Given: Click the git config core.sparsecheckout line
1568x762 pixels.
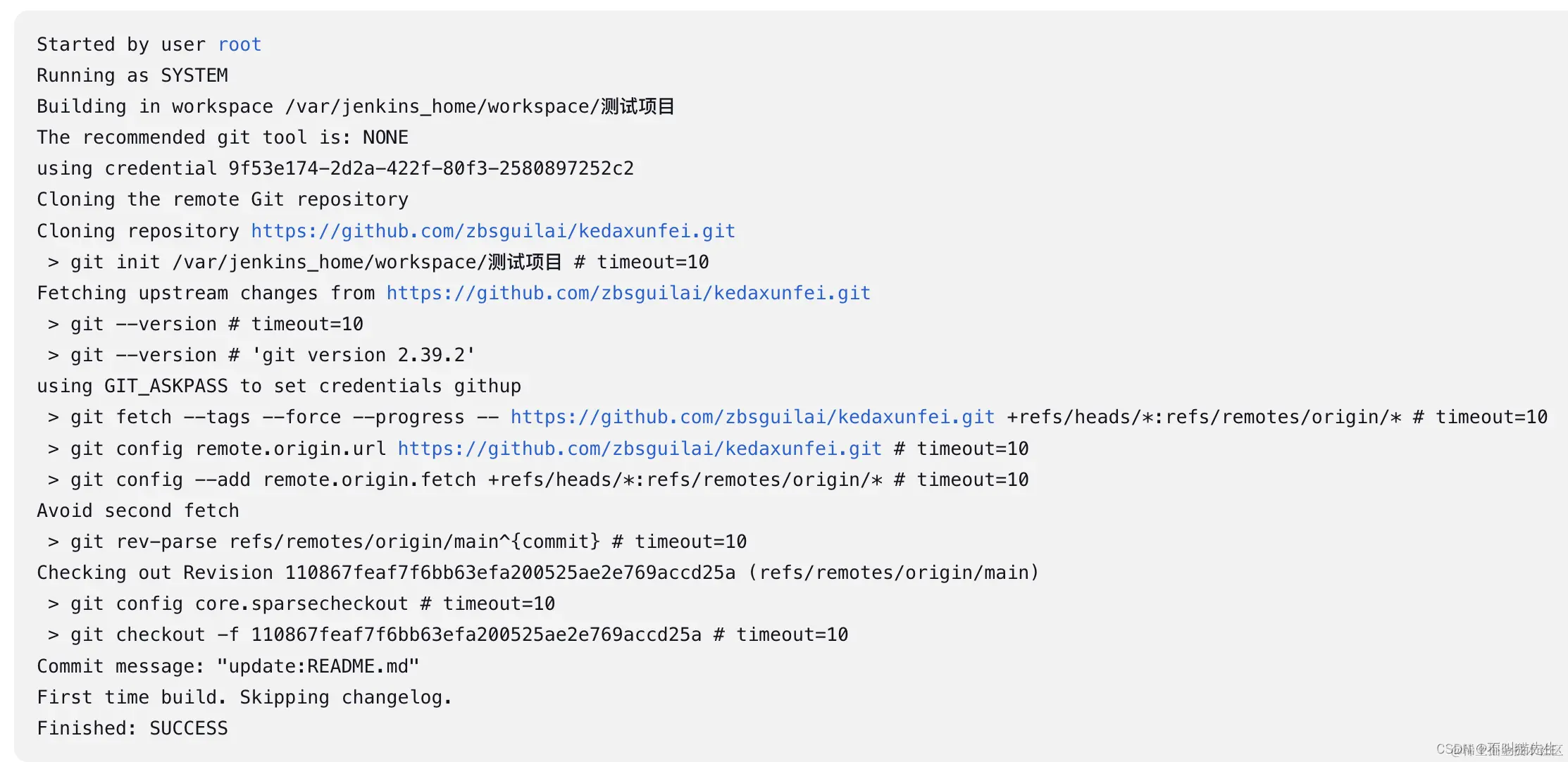Looking at the screenshot, I should [x=301, y=604].
